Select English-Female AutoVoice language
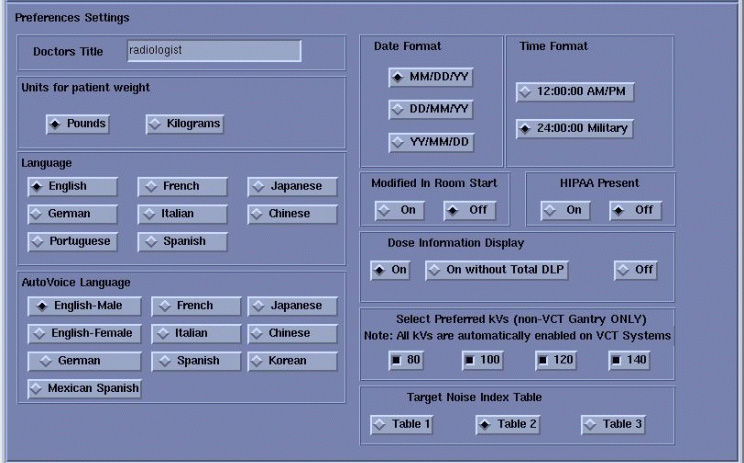This screenshot has width=744, height=463. tap(85, 333)
